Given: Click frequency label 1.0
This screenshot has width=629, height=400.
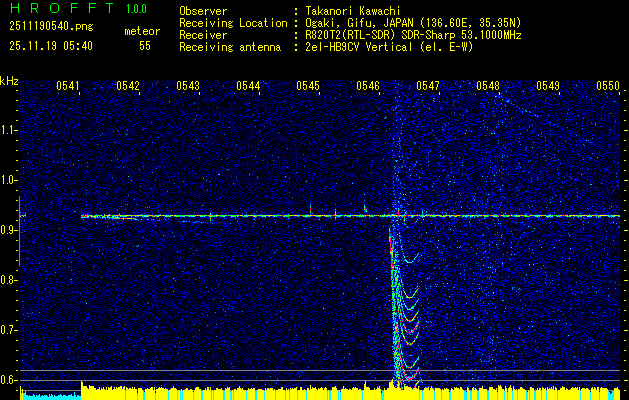Looking at the screenshot, I should pyautogui.click(x=9, y=180).
